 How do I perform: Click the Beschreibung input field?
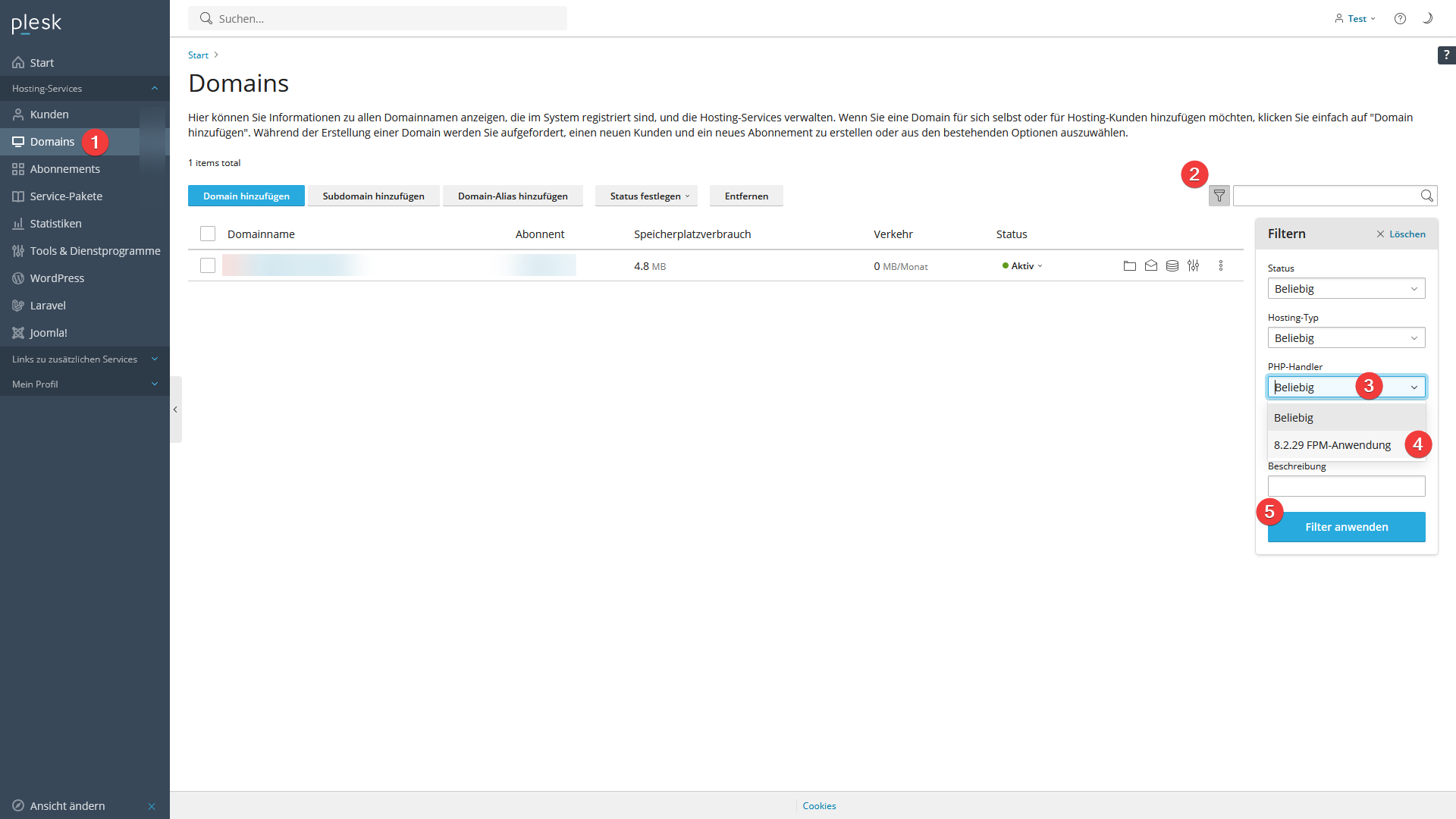click(x=1346, y=486)
